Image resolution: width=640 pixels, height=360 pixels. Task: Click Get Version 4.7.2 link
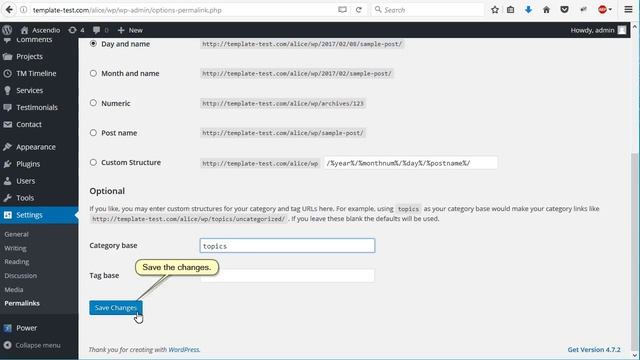[594, 350]
